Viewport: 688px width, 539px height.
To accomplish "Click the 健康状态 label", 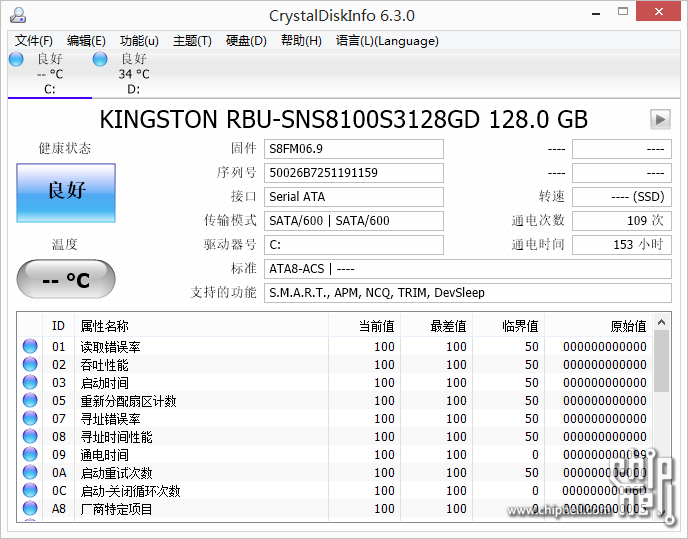I will pos(65,148).
